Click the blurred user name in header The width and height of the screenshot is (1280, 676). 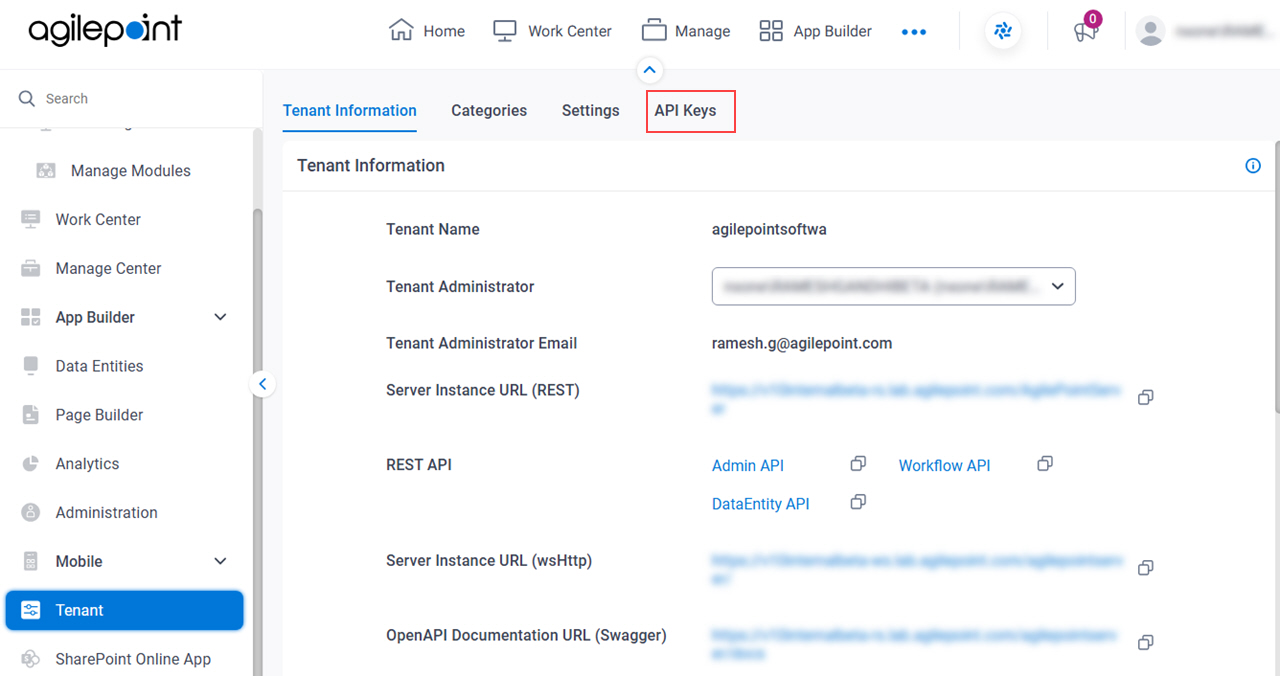coord(1223,32)
